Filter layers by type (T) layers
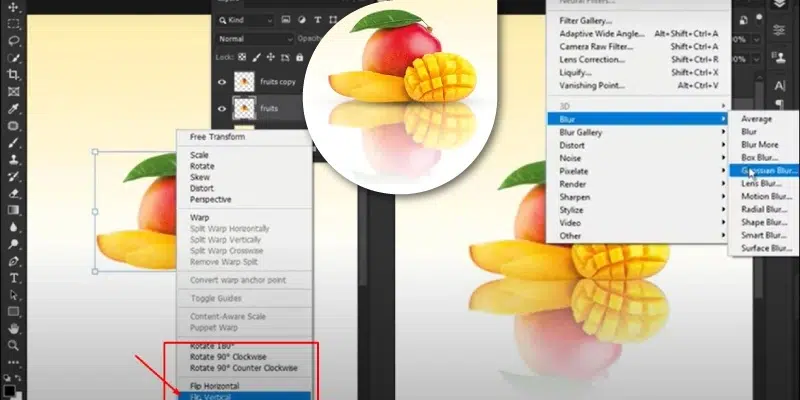The height and width of the screenshot is (400, 800). click(x=317, y=20)
